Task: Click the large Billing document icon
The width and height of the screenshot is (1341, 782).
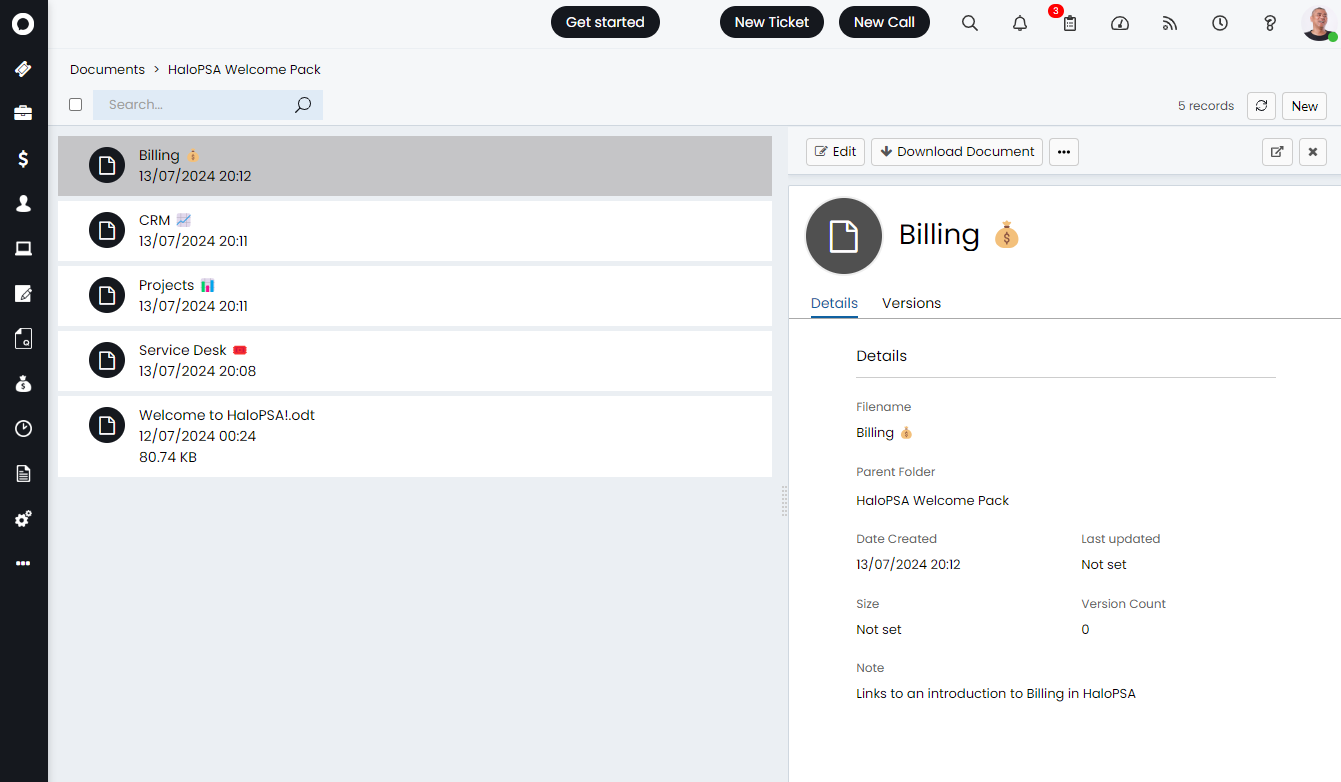Action: [844, 236]
